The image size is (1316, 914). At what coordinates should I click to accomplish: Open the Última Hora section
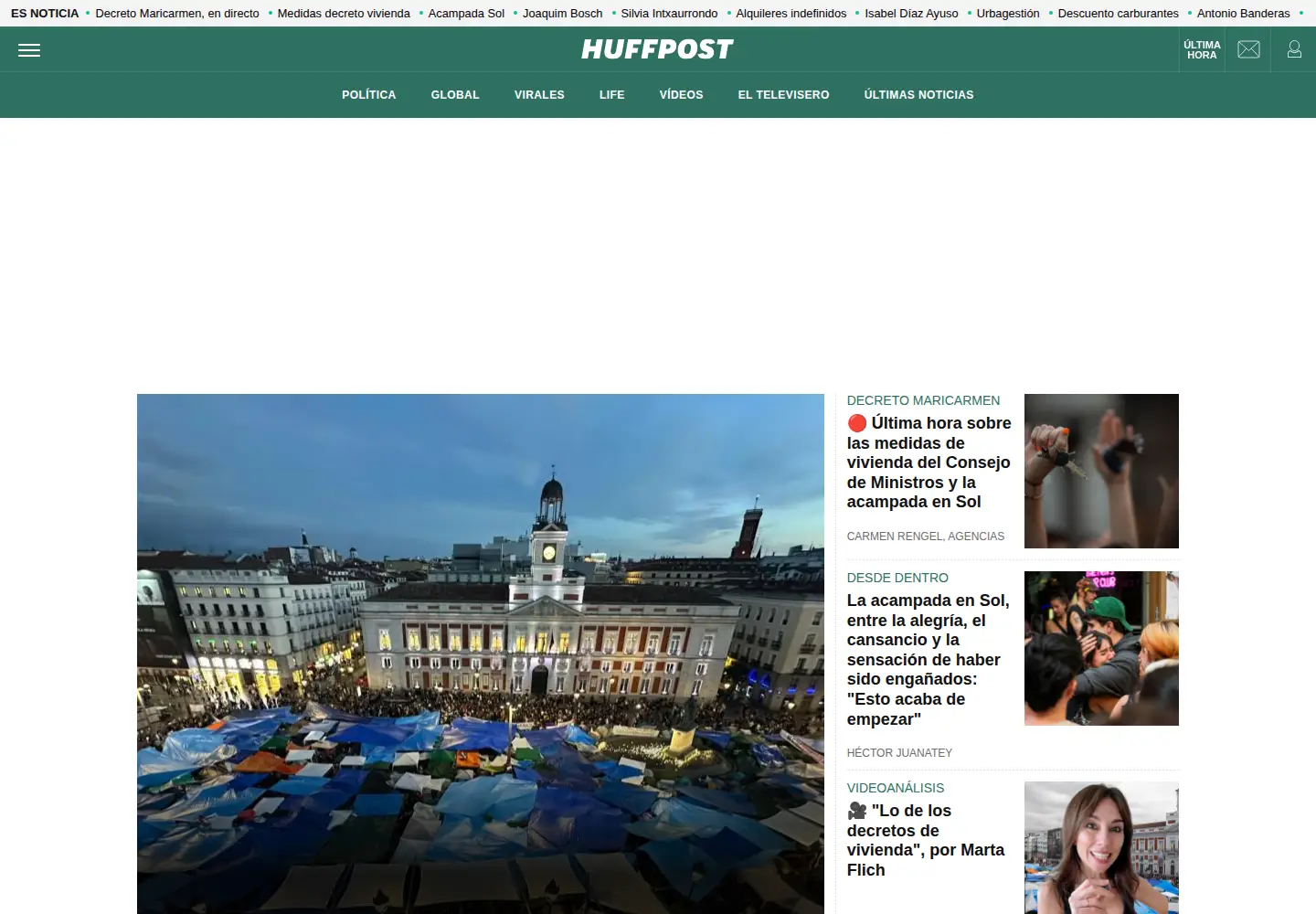click(x=1202, y=50)
